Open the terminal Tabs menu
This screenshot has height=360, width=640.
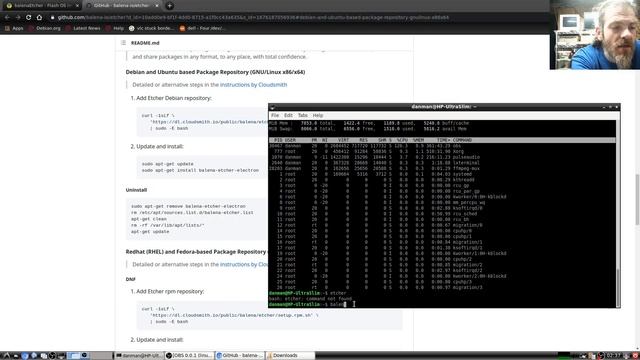pos(302,116)
